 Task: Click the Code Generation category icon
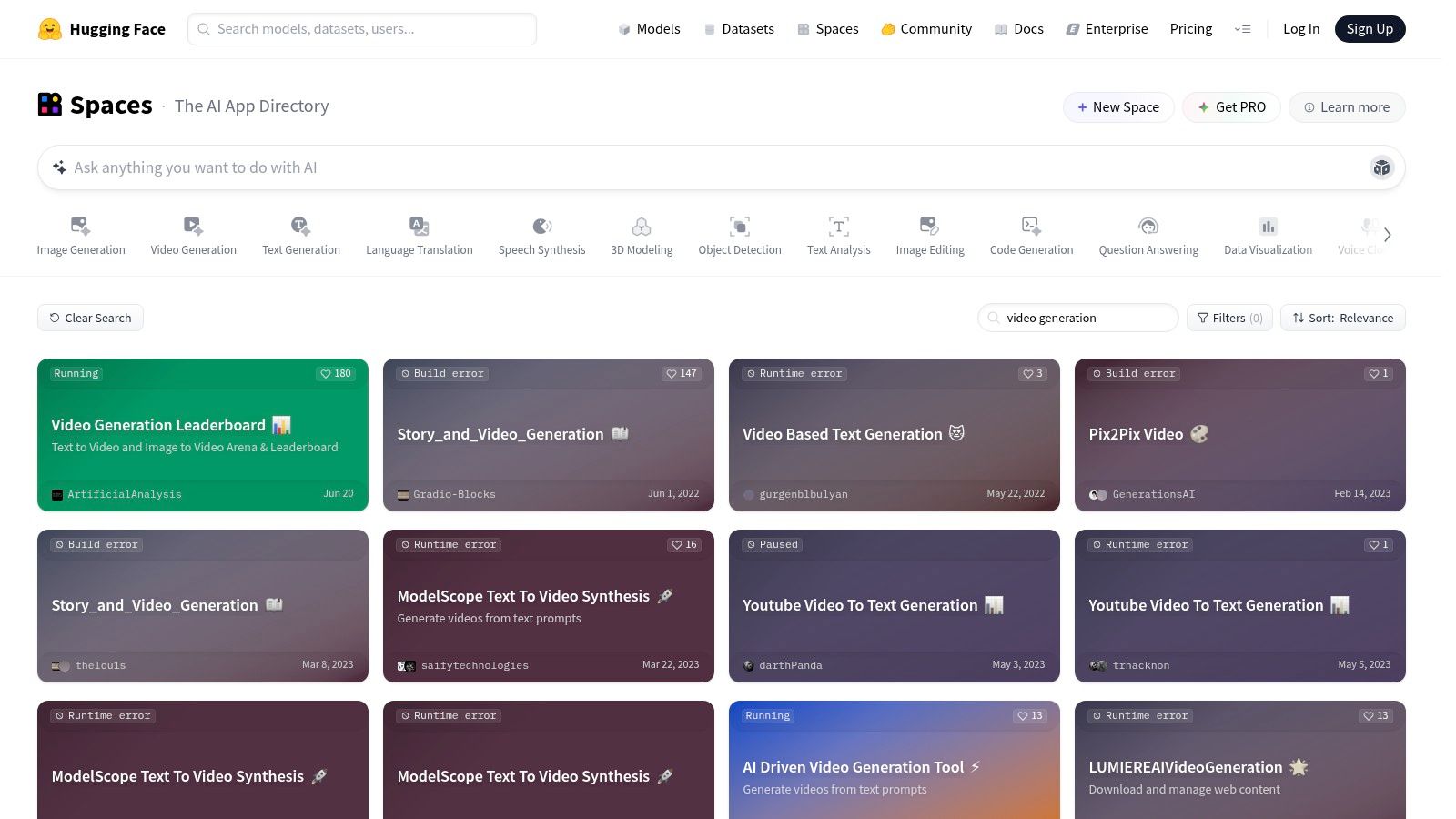[1031, 226]
